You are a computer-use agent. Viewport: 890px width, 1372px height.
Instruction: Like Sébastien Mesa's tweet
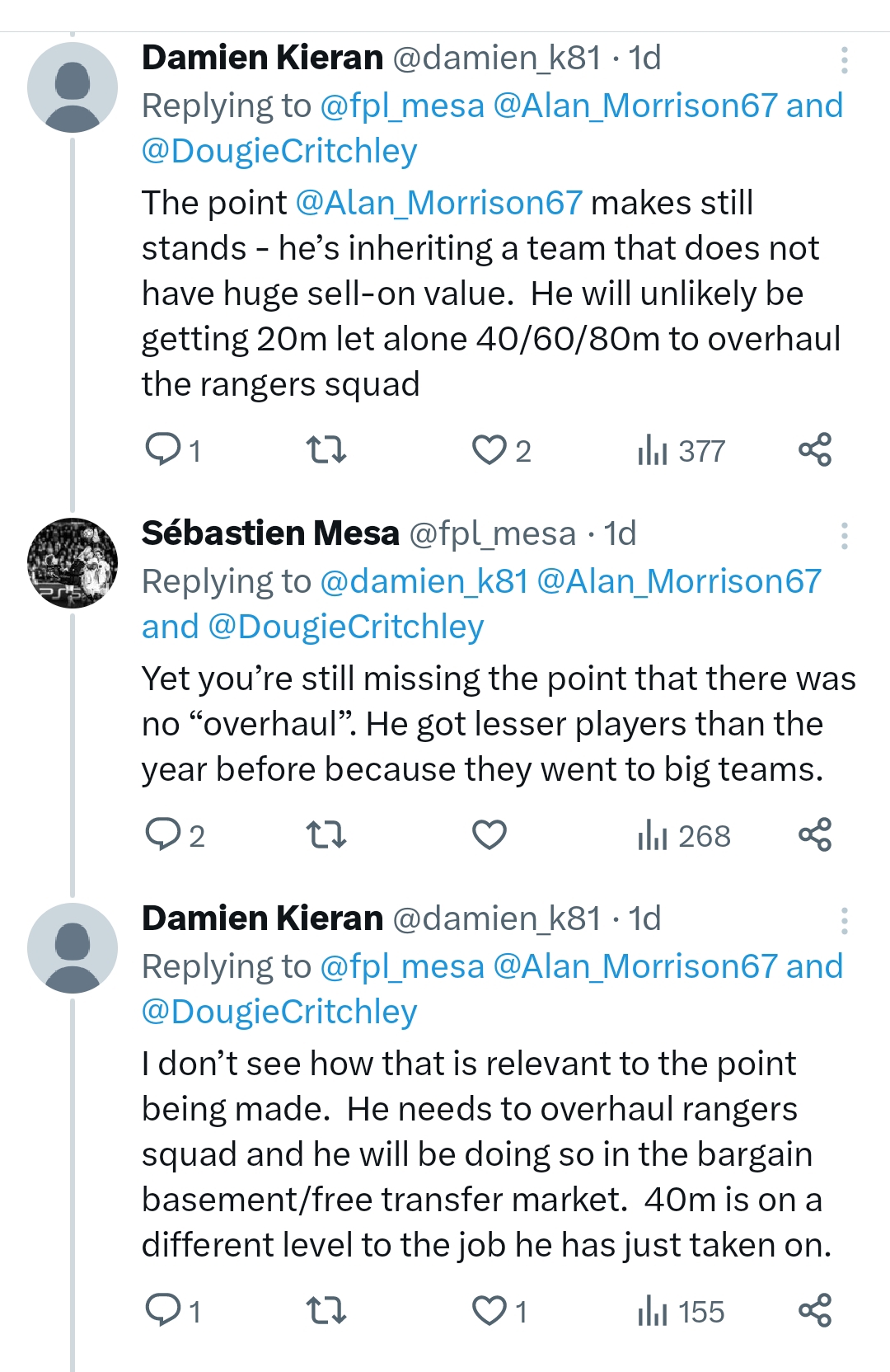[x=489, y=835]
